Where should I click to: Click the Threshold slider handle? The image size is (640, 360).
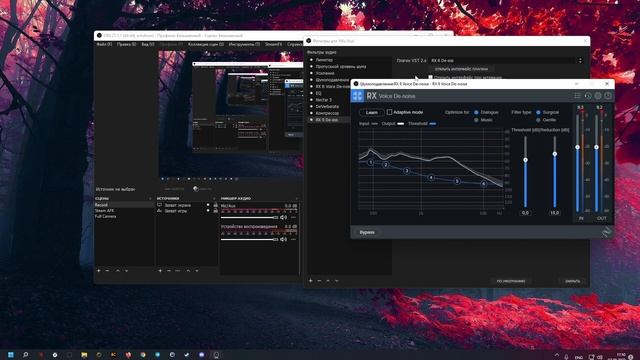tap(525, 160)
